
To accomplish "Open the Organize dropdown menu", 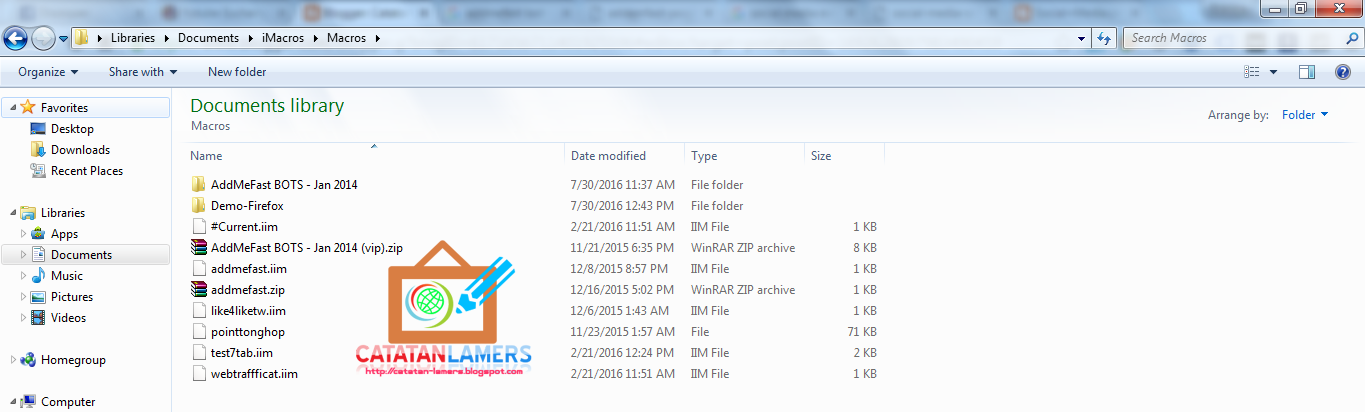I will coord(47,72).
